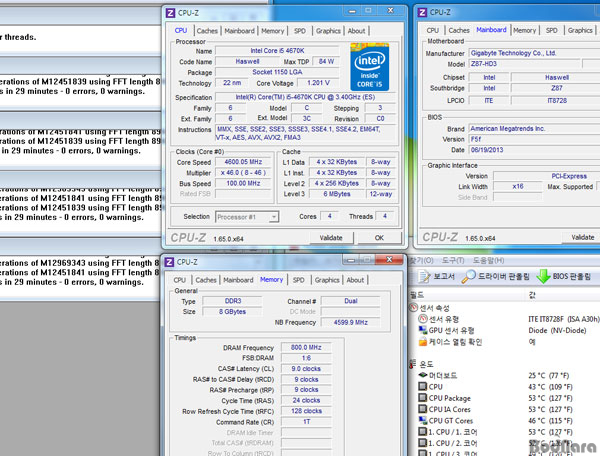Open the Graphics tab in the Memory window

pos(327,280)
